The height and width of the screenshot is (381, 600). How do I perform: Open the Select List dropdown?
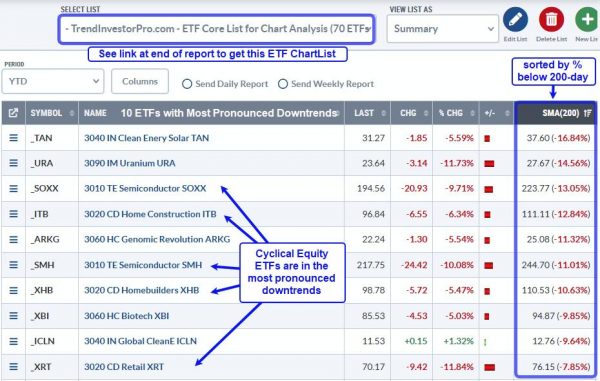[x=217, y=29]
